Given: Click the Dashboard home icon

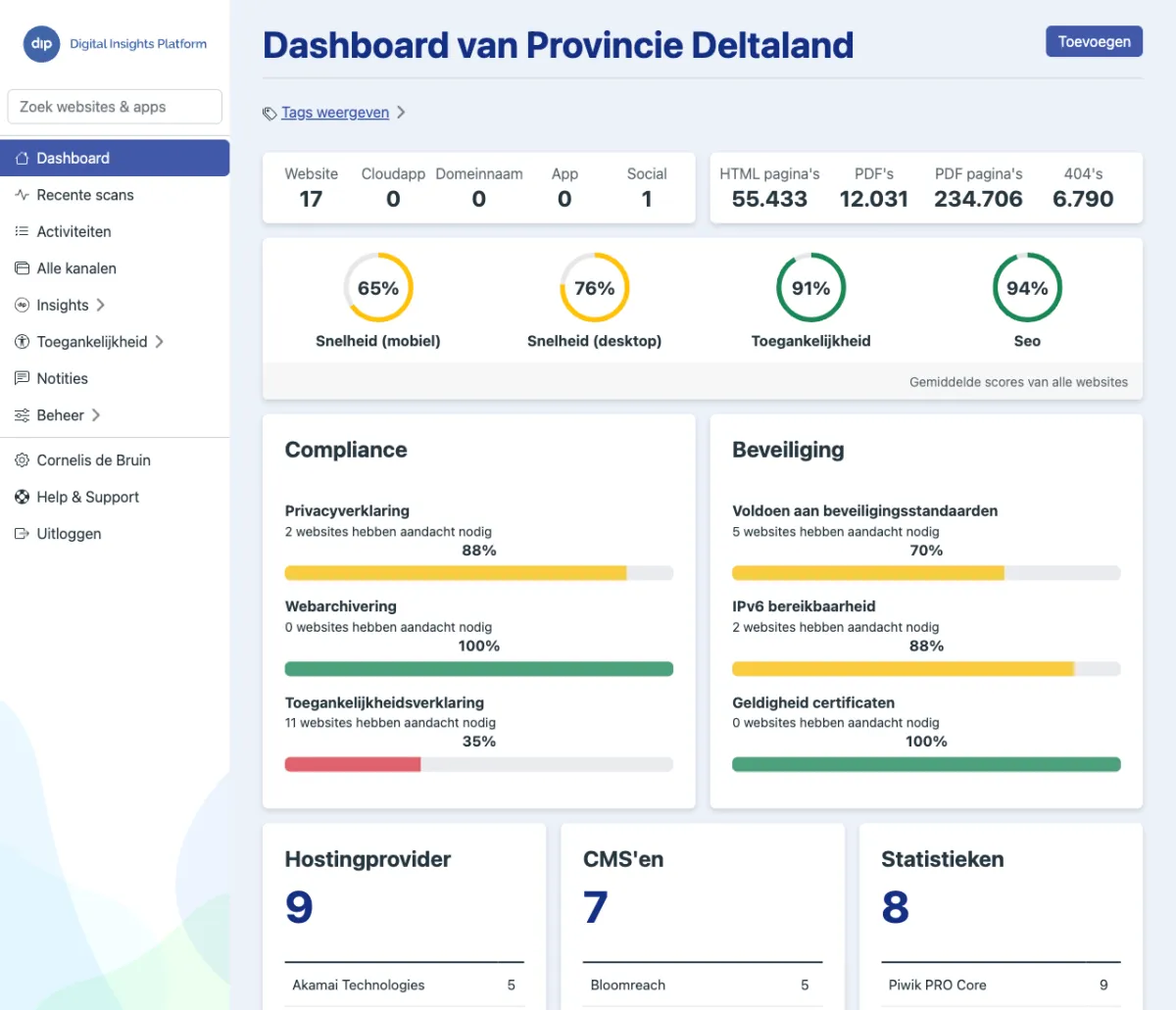Looking at the screenshot, I should point(22,159).
